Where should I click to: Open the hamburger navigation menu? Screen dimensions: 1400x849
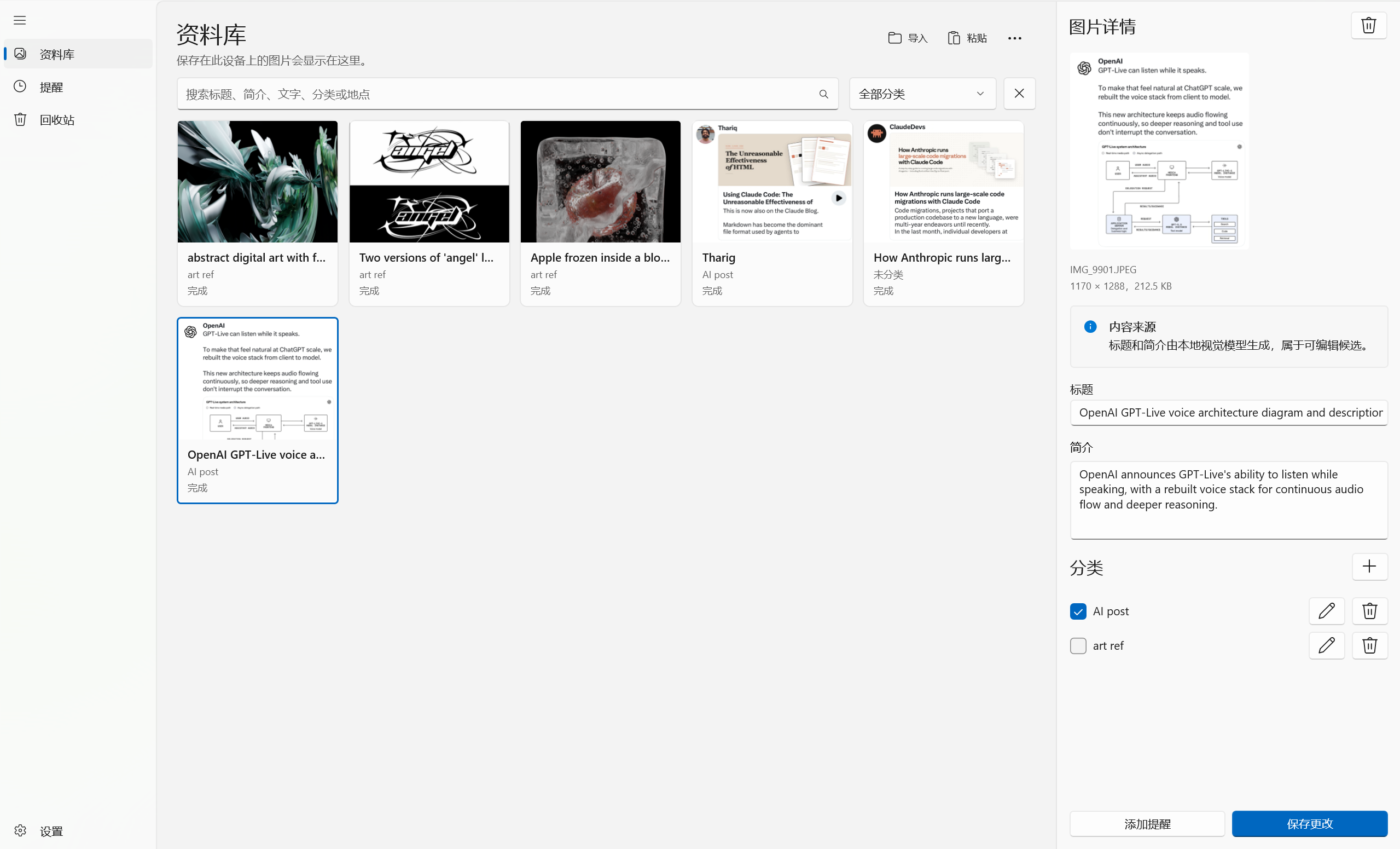point(20,20)
